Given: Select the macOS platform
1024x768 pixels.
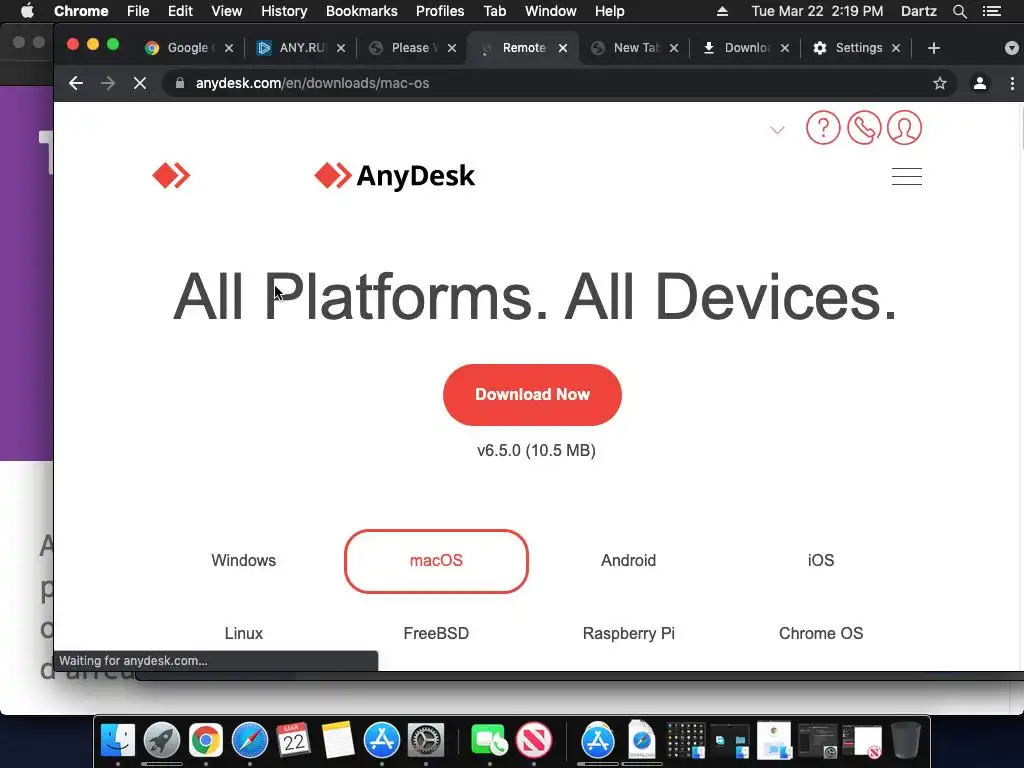Looking at the screenshot, I should click(x=436, y=561).
